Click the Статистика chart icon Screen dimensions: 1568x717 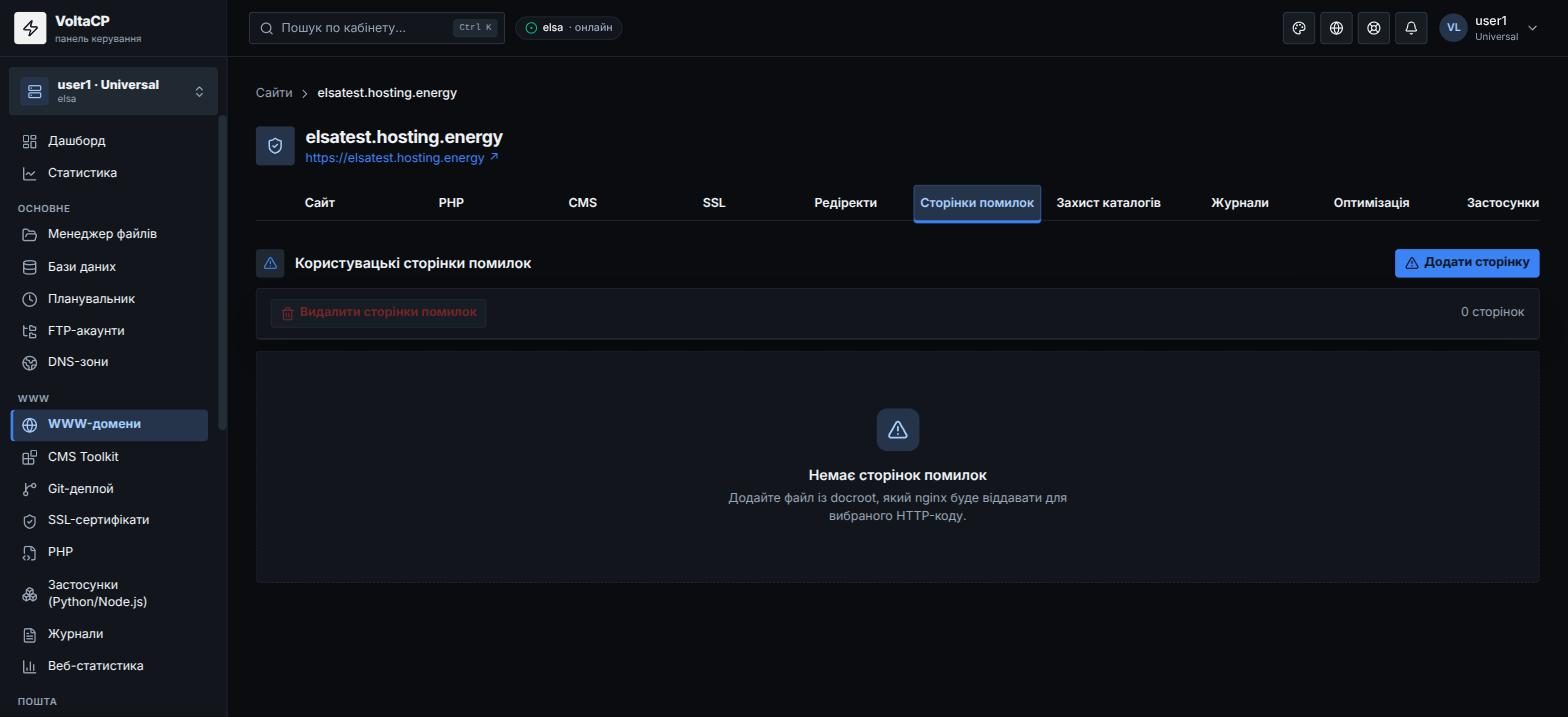click(x=30, y=173)
